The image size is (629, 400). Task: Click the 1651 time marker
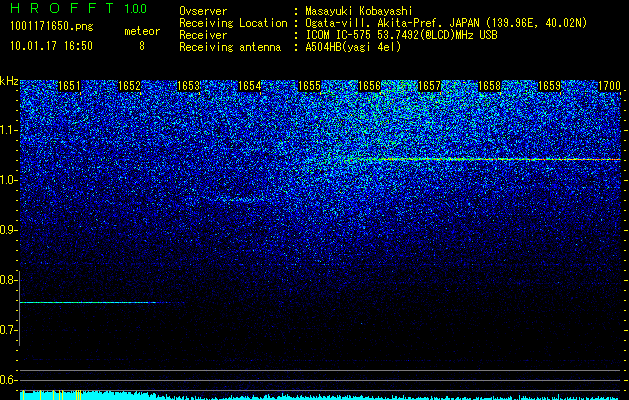pyautogui.click(x=69, y=86)
